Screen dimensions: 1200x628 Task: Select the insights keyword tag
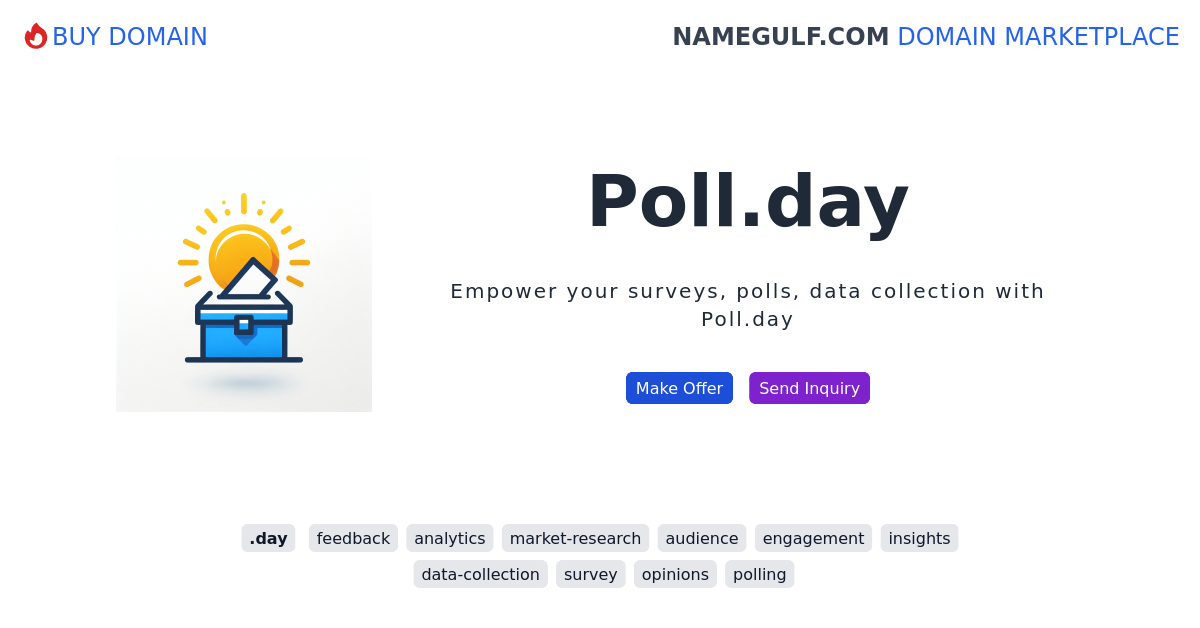point(919,538)
